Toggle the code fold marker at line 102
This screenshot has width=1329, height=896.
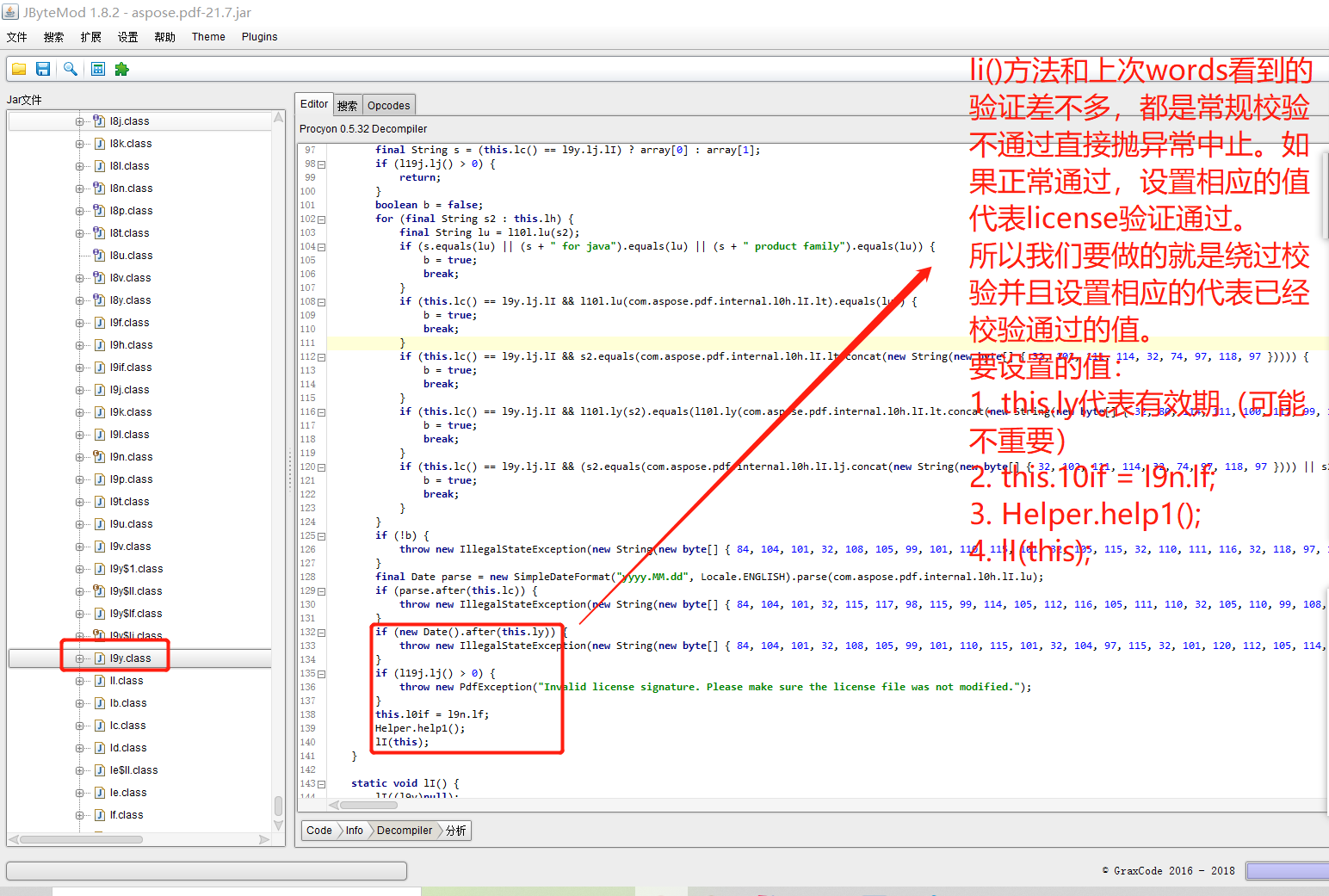coord(322,219)
